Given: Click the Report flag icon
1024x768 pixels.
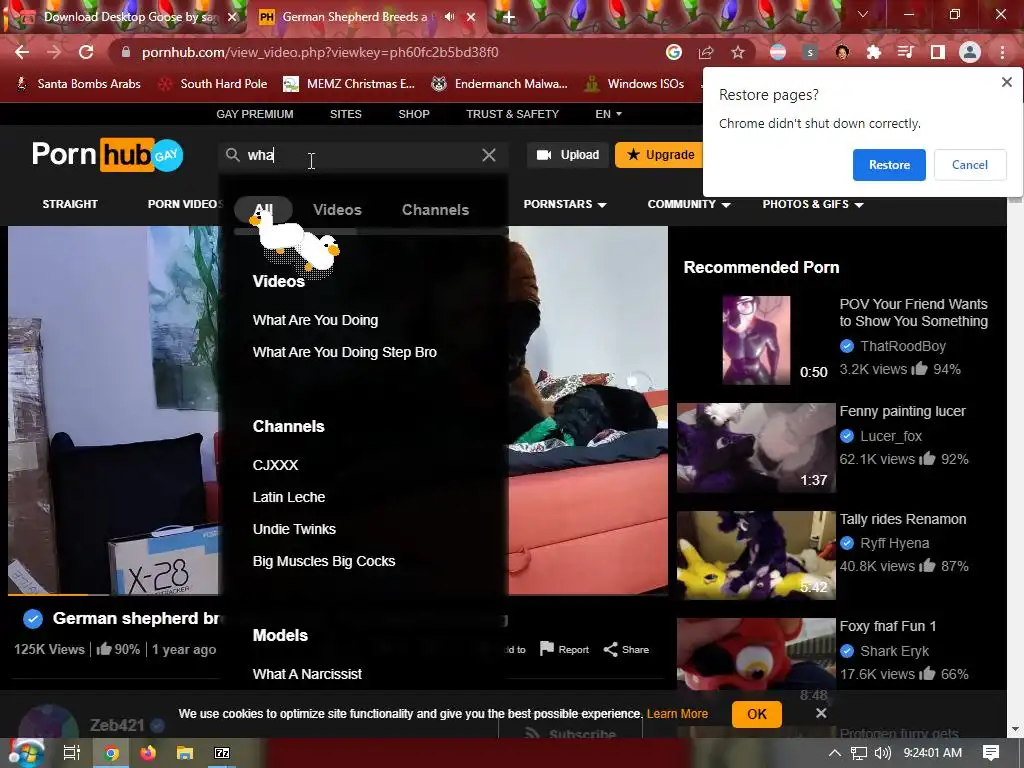Looking at the screenshot, I should click(547, 648).
